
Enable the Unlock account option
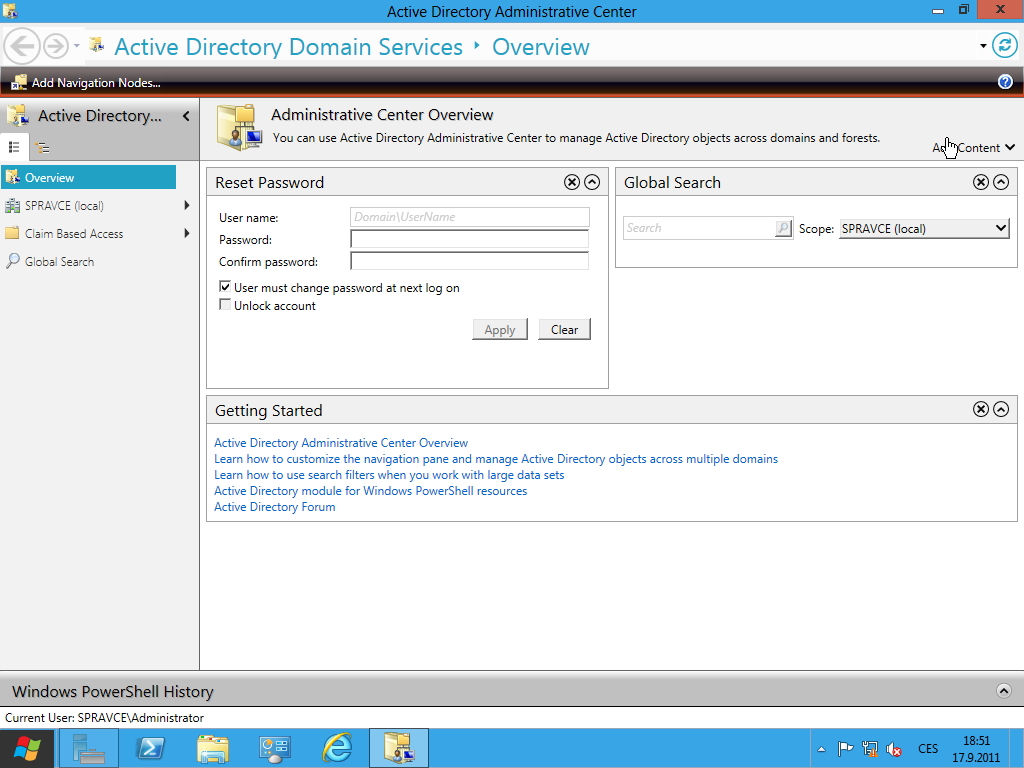[x=225, y=305]
